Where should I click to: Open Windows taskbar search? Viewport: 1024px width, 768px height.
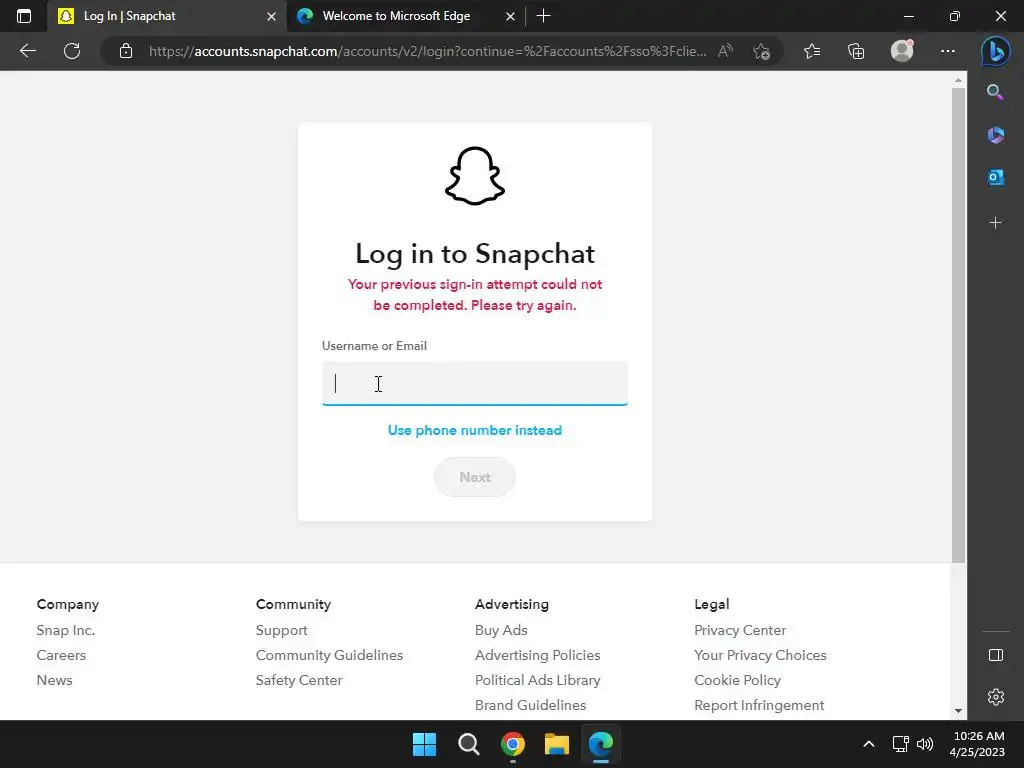click(468, 744)
